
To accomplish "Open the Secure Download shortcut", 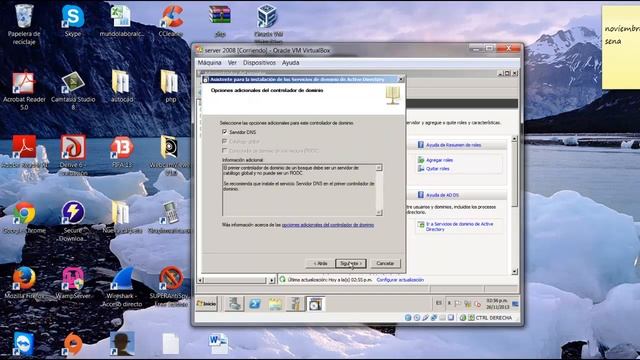I will click(73, 220).
